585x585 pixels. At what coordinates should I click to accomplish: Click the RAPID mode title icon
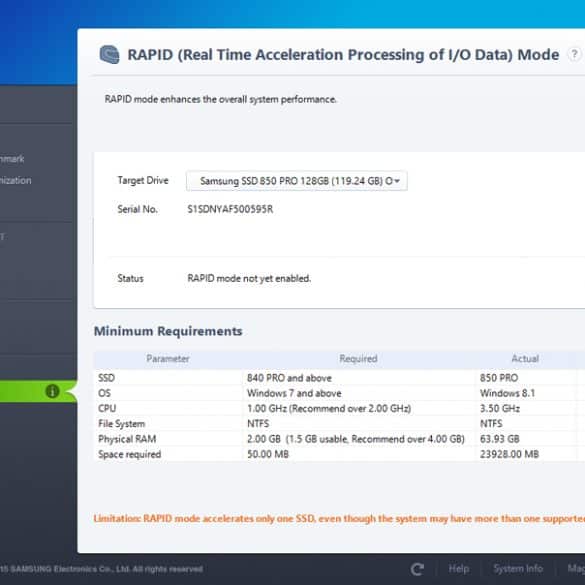coord(109,55)
